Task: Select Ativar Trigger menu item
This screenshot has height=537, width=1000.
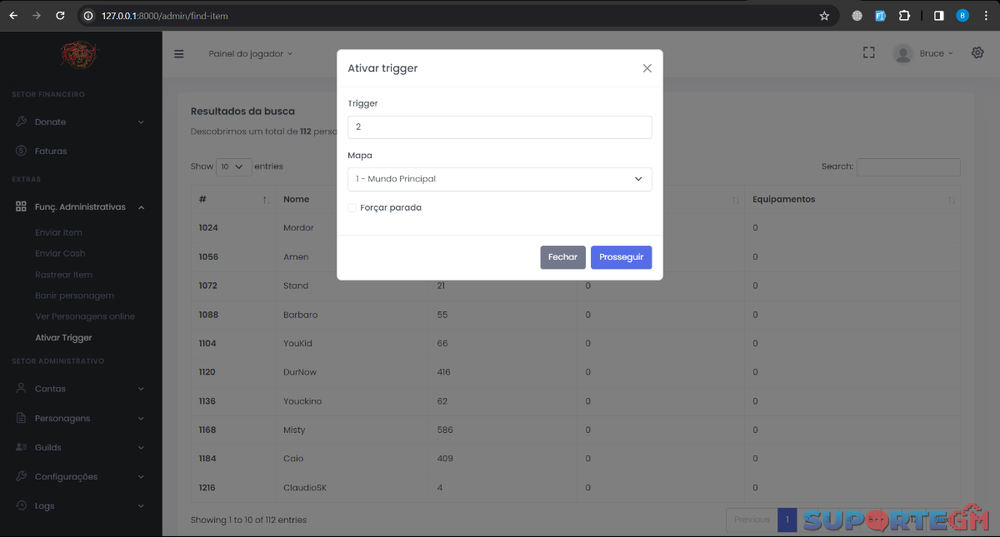Action: 63,338
